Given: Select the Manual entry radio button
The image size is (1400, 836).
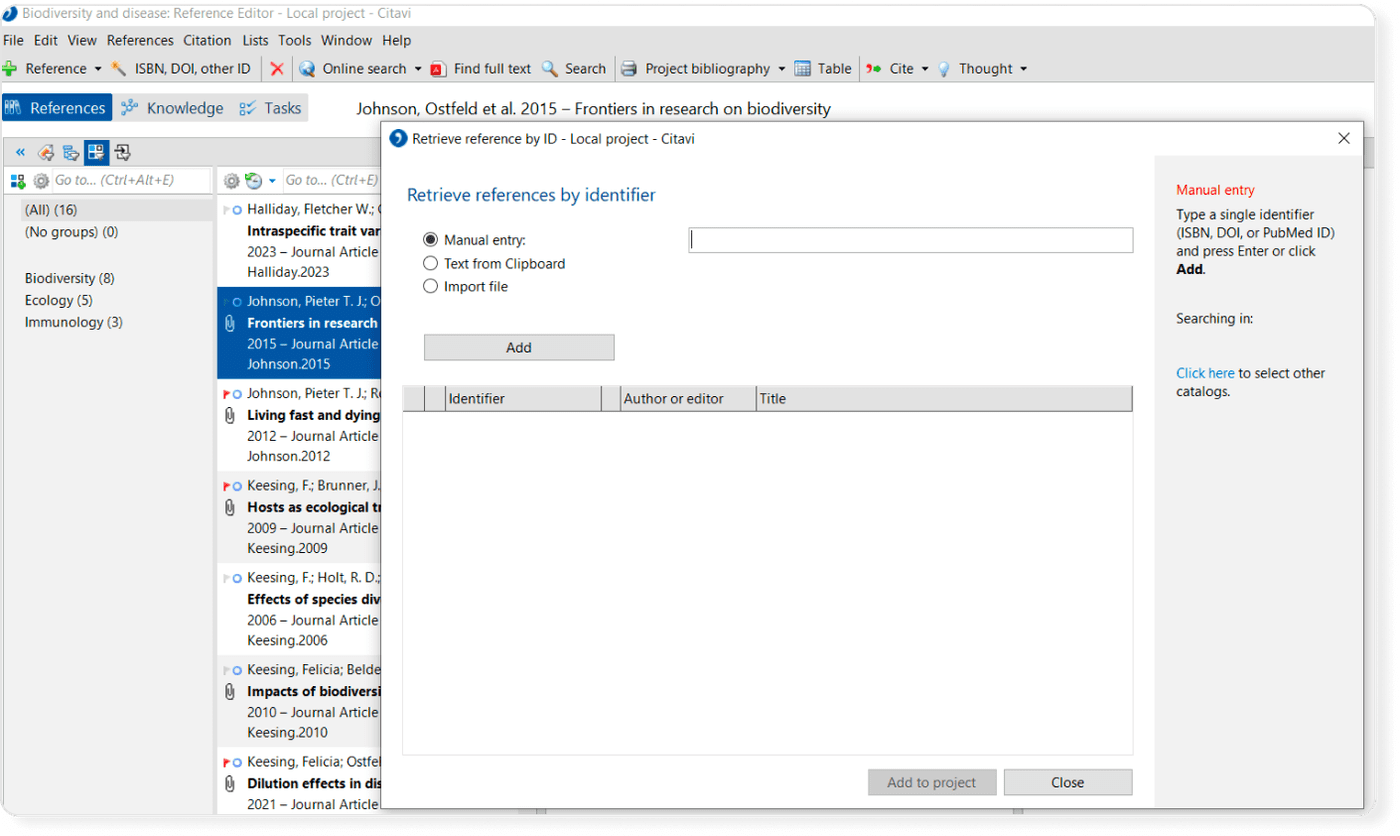Looking at the screenshot, I should tap(430, 239).
